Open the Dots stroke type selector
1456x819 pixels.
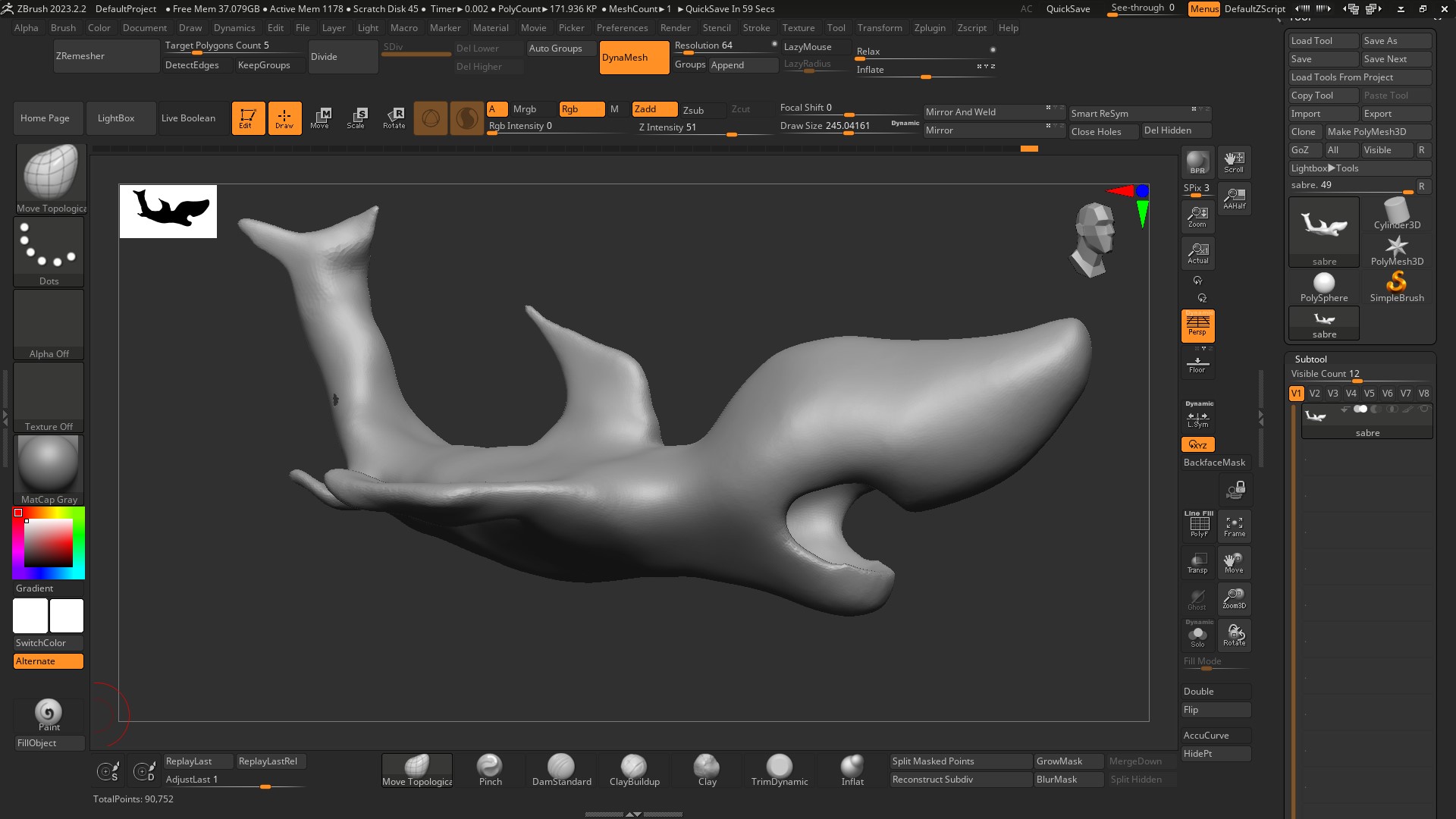pyautogui.click(x=49, y=252)
